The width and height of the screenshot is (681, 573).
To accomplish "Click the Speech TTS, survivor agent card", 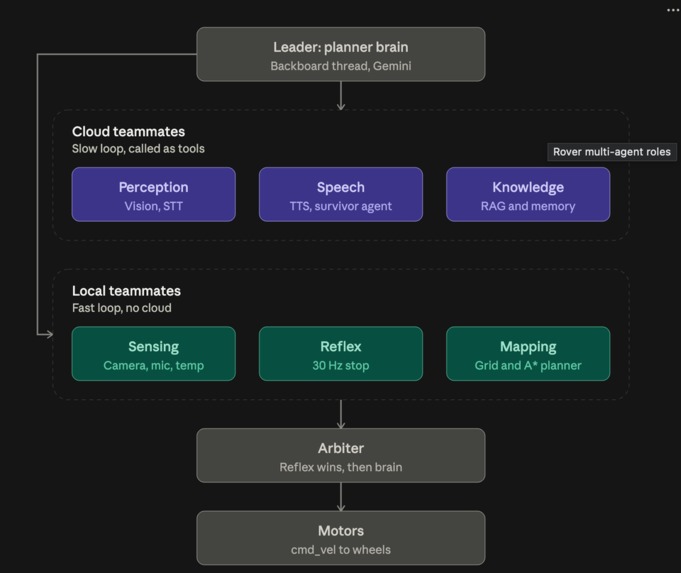I will click(x=341, y=195).
